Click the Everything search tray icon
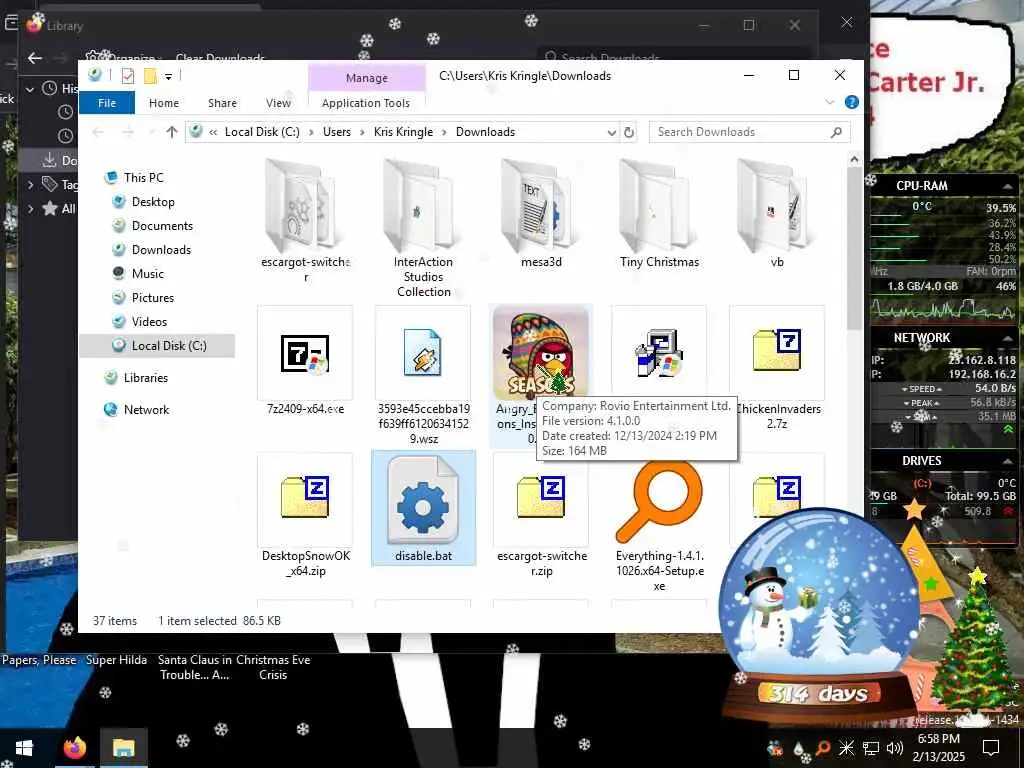This screenshot has width=1024, height=768. click(823, 748)
